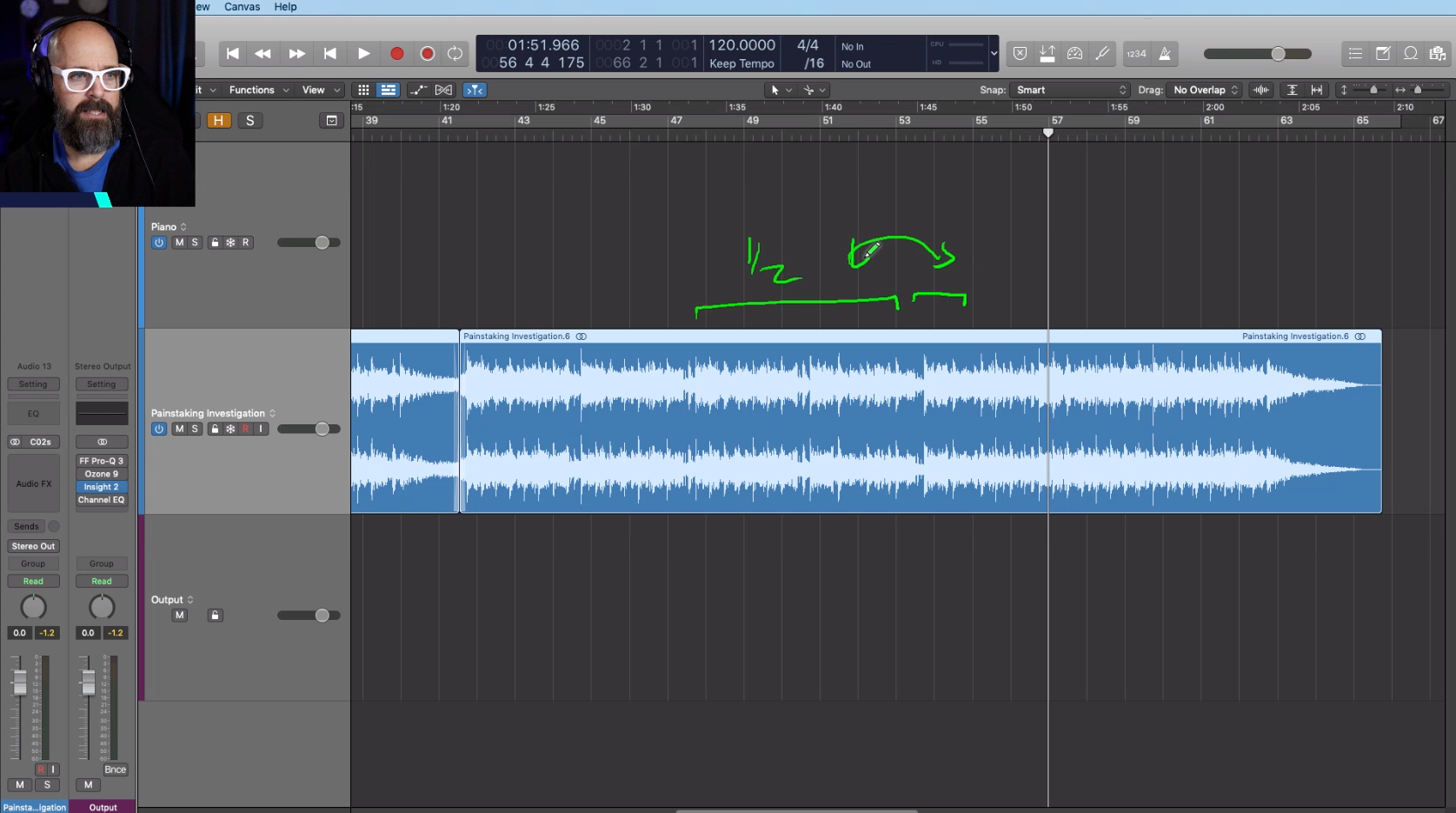This screenshot has width=1456, height=813.
Task: Open Read automation mode on Audio 13 strip
Action: coord(34,581)
